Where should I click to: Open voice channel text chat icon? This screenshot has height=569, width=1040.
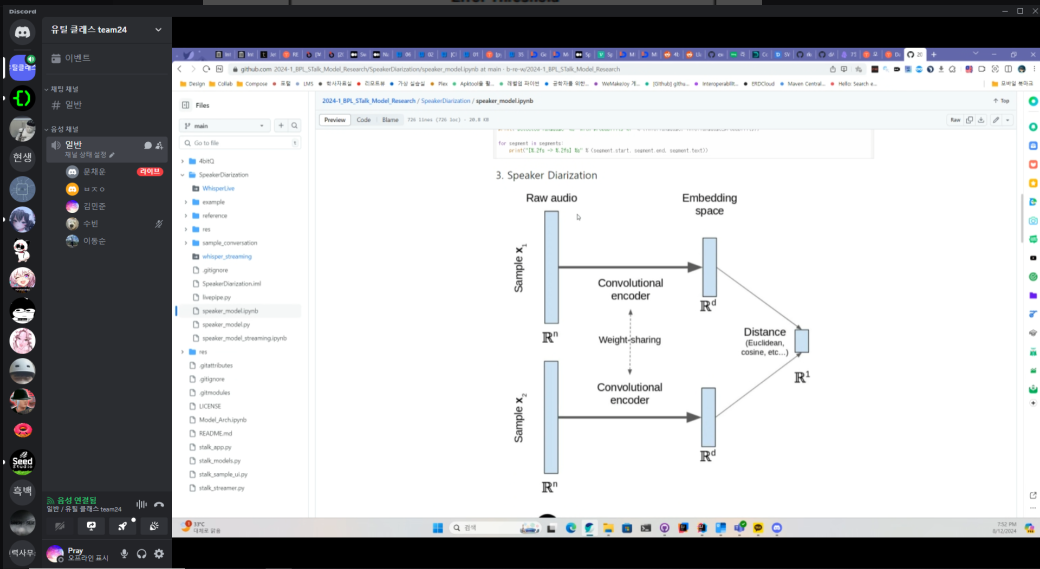coord(148,145)
